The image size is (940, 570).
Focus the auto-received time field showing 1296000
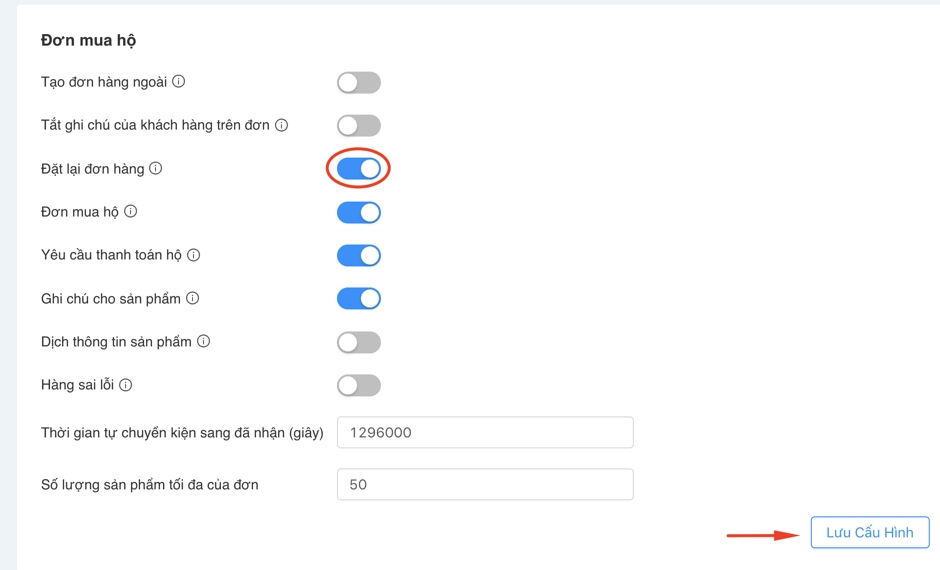tap(485, 433)
